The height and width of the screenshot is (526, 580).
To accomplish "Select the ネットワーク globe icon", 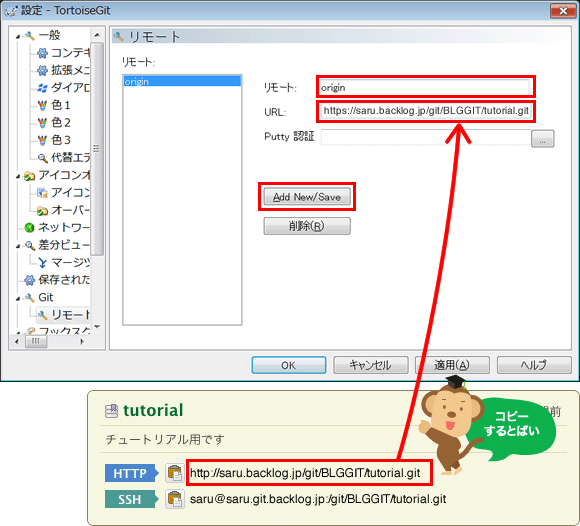I will click(x=29, y=227).
